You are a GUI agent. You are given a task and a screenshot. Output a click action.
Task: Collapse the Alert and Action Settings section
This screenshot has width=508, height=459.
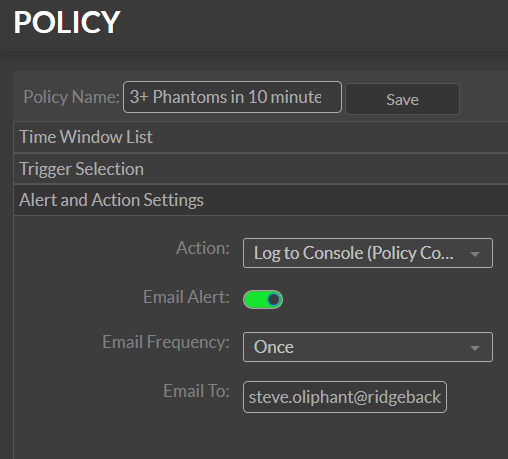tap(261, 200)
